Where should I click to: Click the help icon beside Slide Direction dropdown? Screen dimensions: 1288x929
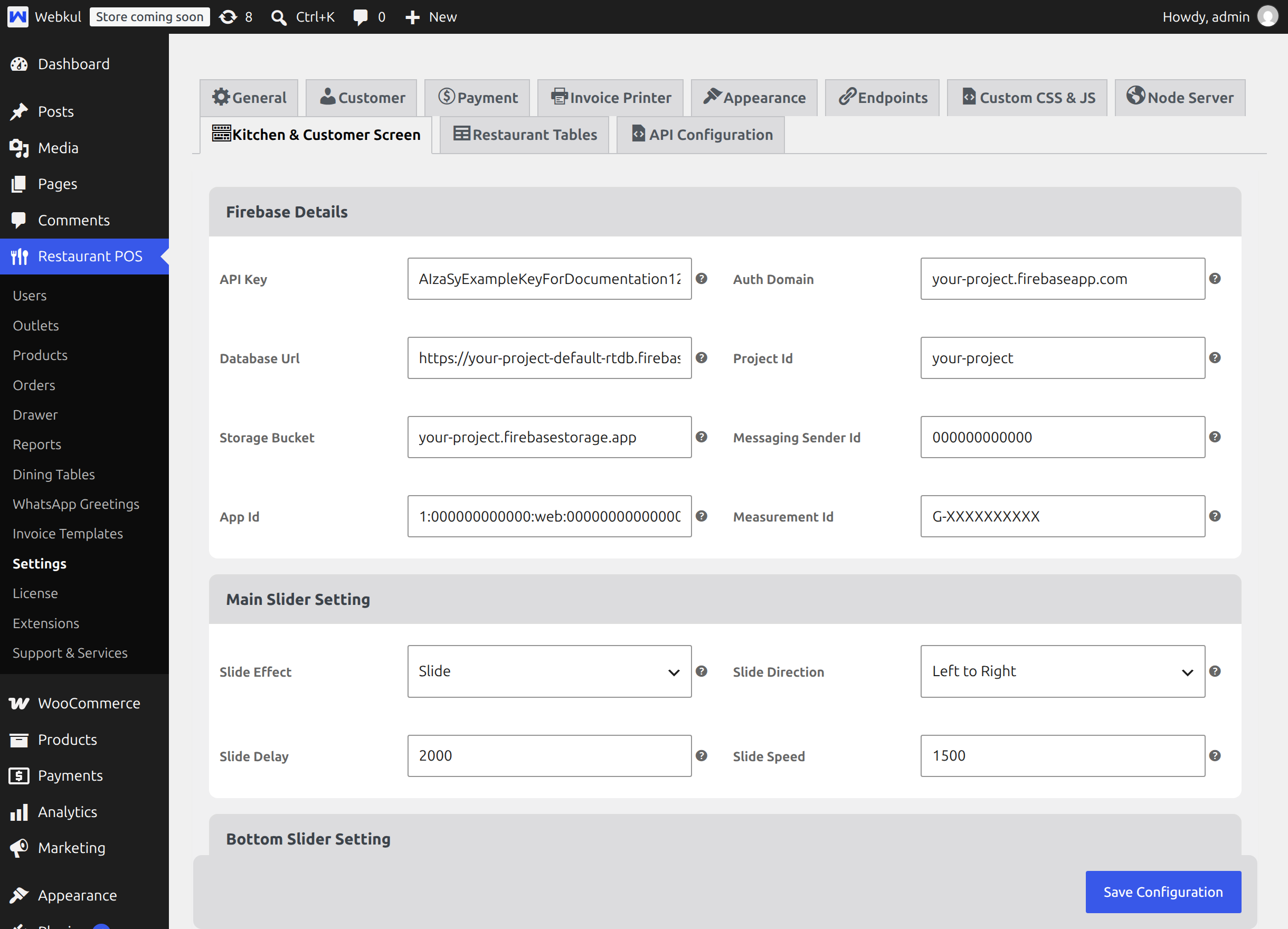tap(1215, 671)
